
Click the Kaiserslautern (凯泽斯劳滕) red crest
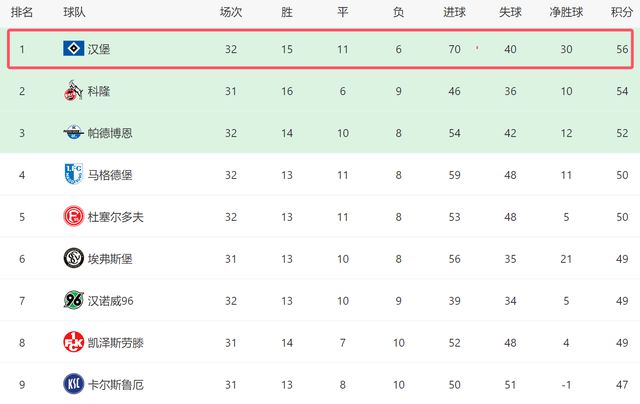click(73, 343)
